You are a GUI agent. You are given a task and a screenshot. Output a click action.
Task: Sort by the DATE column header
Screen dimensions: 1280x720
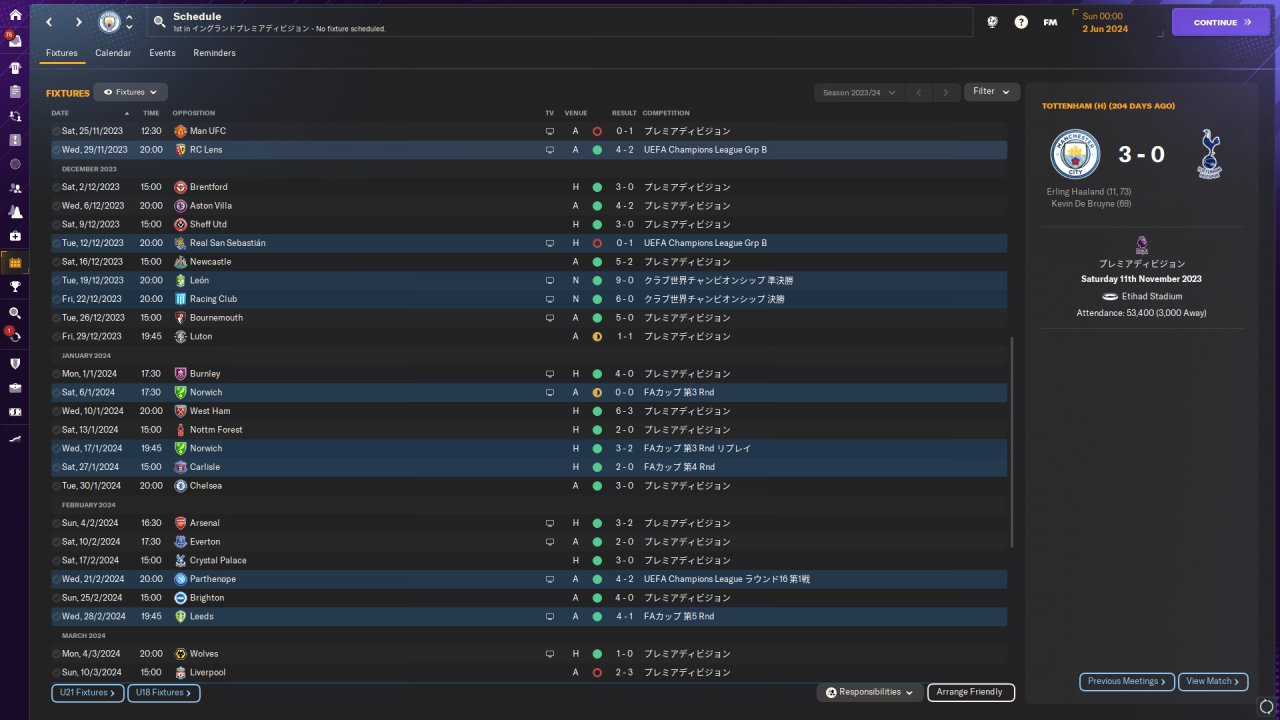(x=60, y=113)
